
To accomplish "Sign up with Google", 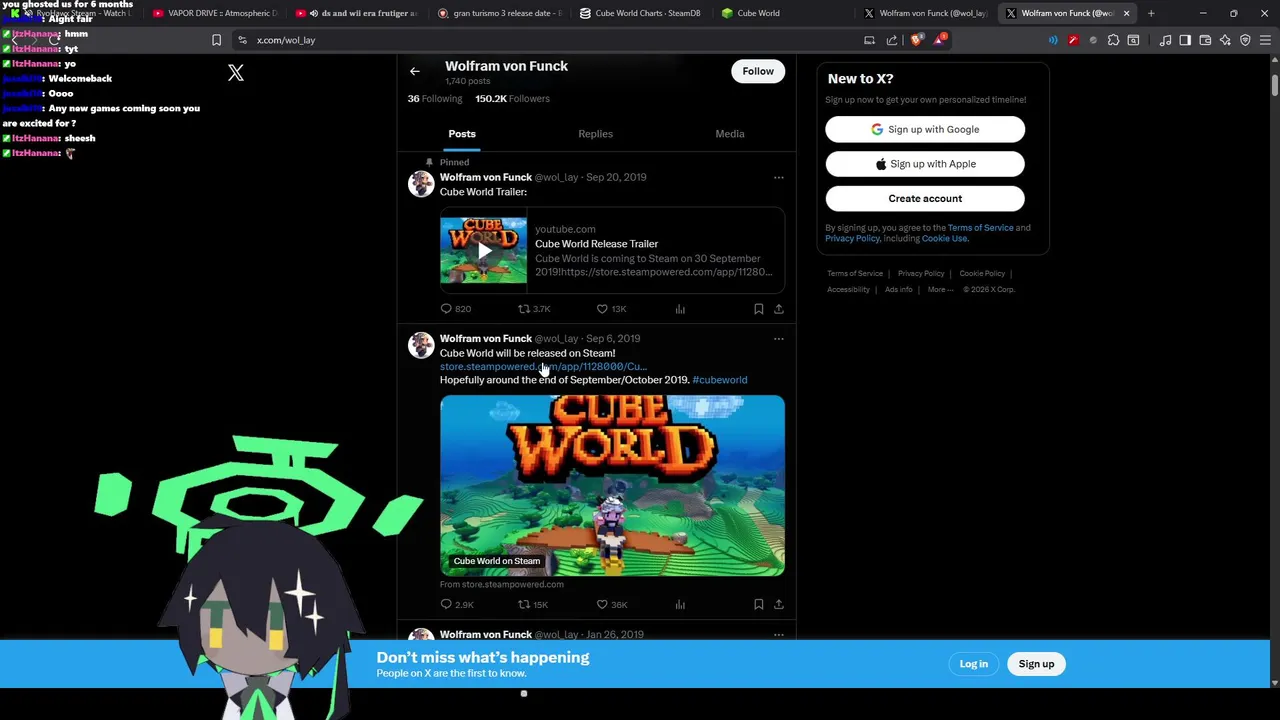I will coord(925,129).
